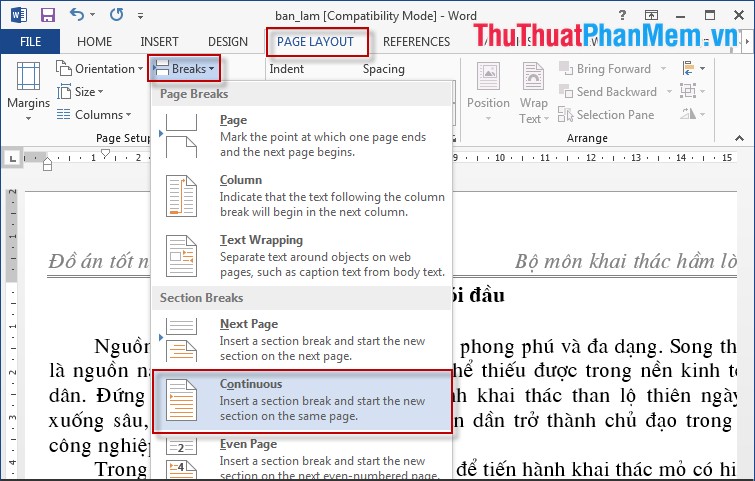This screenshot has height=481, width=755.
Task: Switch to the REFERENCES tab
Action: pos(417,42)
